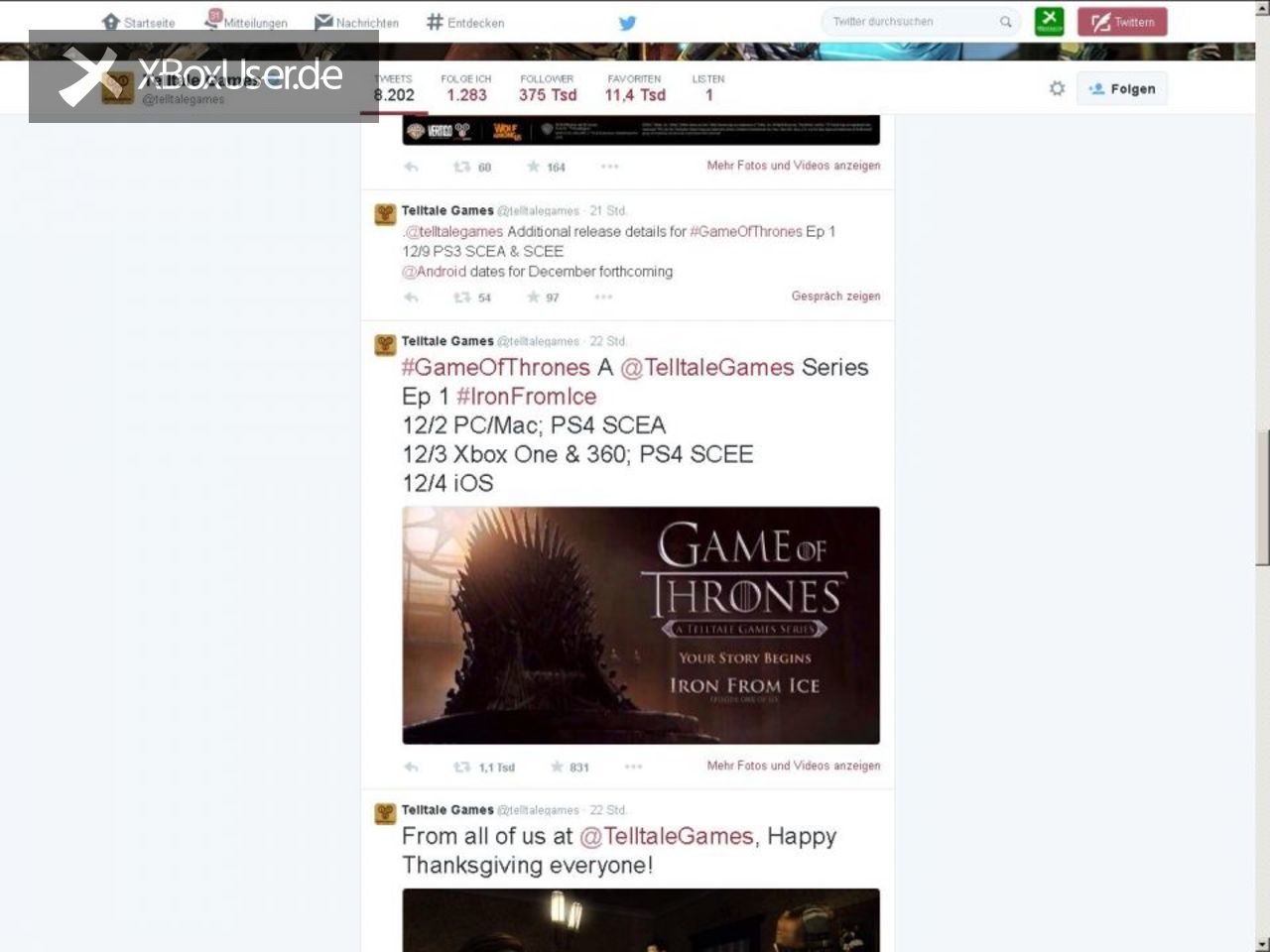The width and height of the screenshot is (1270, 952).
Task: Select the Follower 375 Tsd tab
Action: [547, 88]
